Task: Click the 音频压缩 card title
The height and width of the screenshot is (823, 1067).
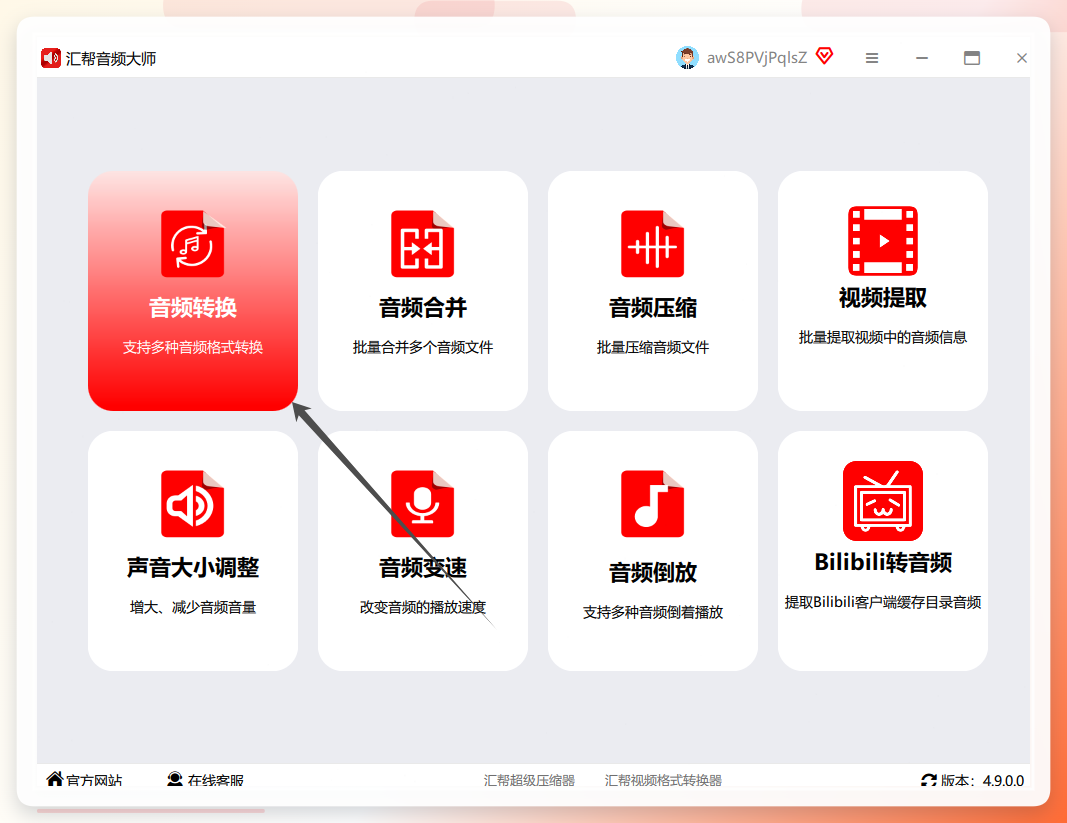Action: (653, 308)
